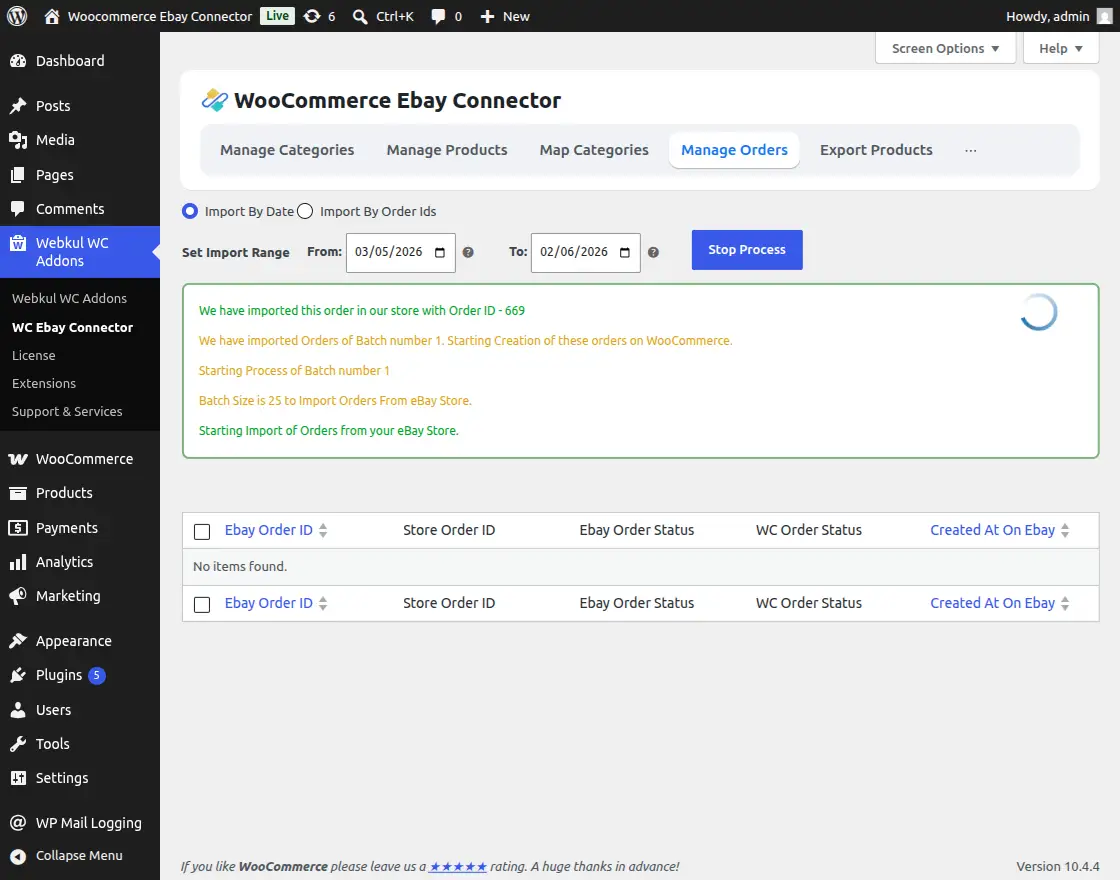The image size is (1120, 880).
Task: Click the Users person icon
Action: (19, 710)
